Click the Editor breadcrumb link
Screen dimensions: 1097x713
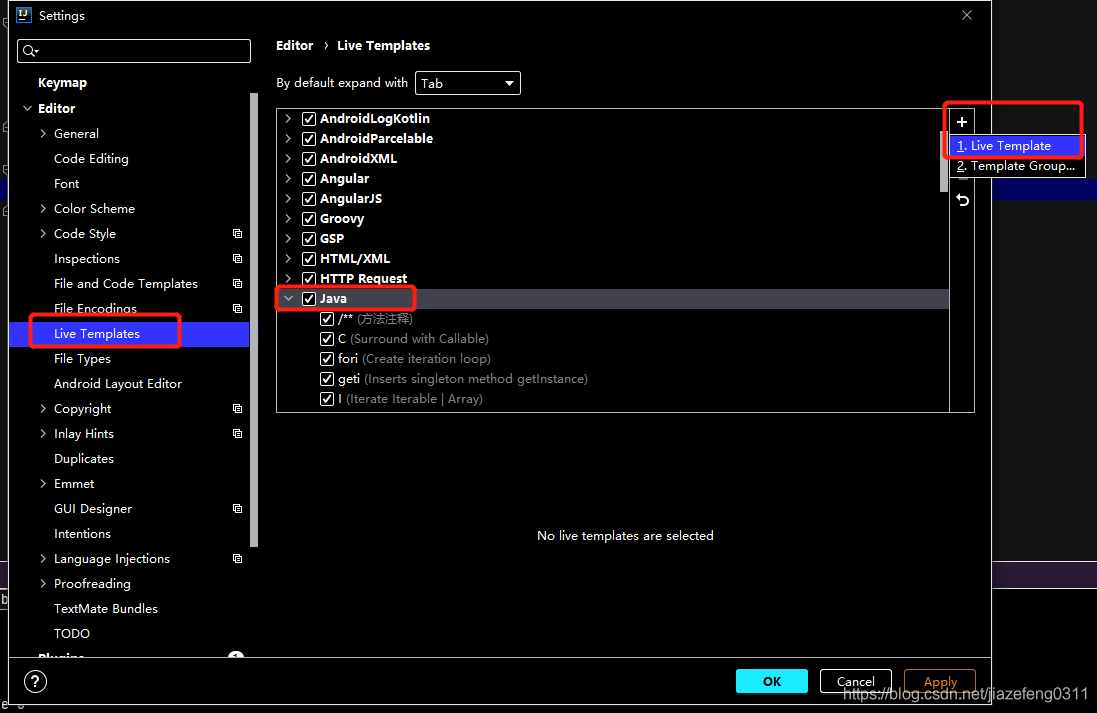click(x=295, y=45)
